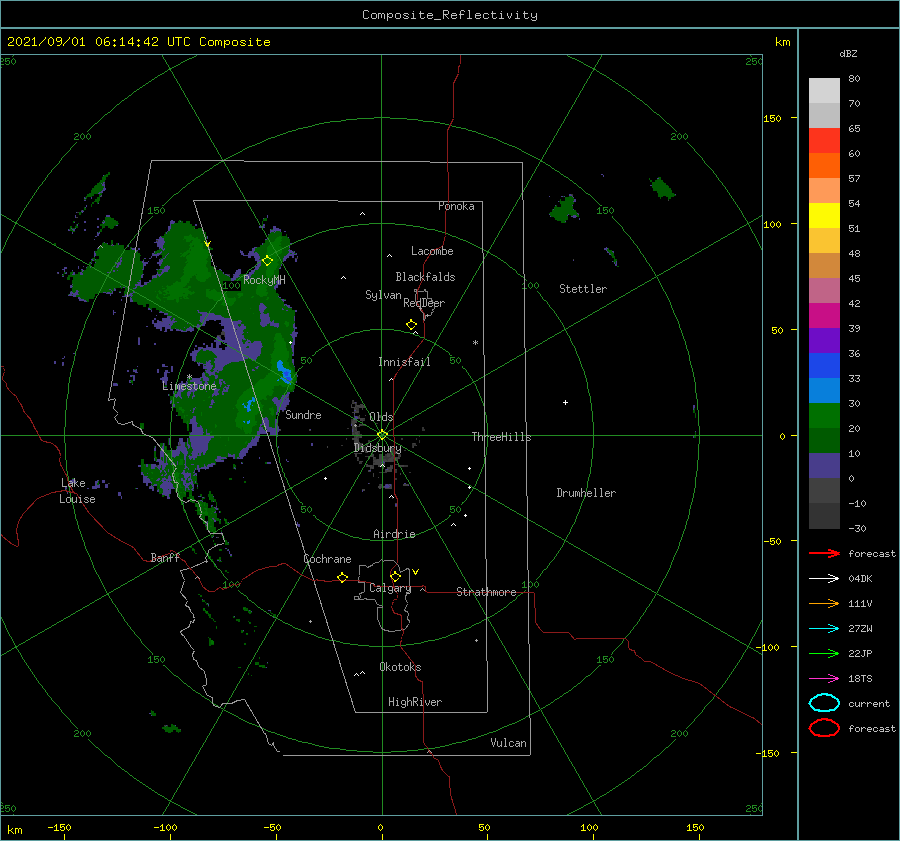
Task: Select the magenta 39 dBZ color swatch
Action: coord(824,316)
